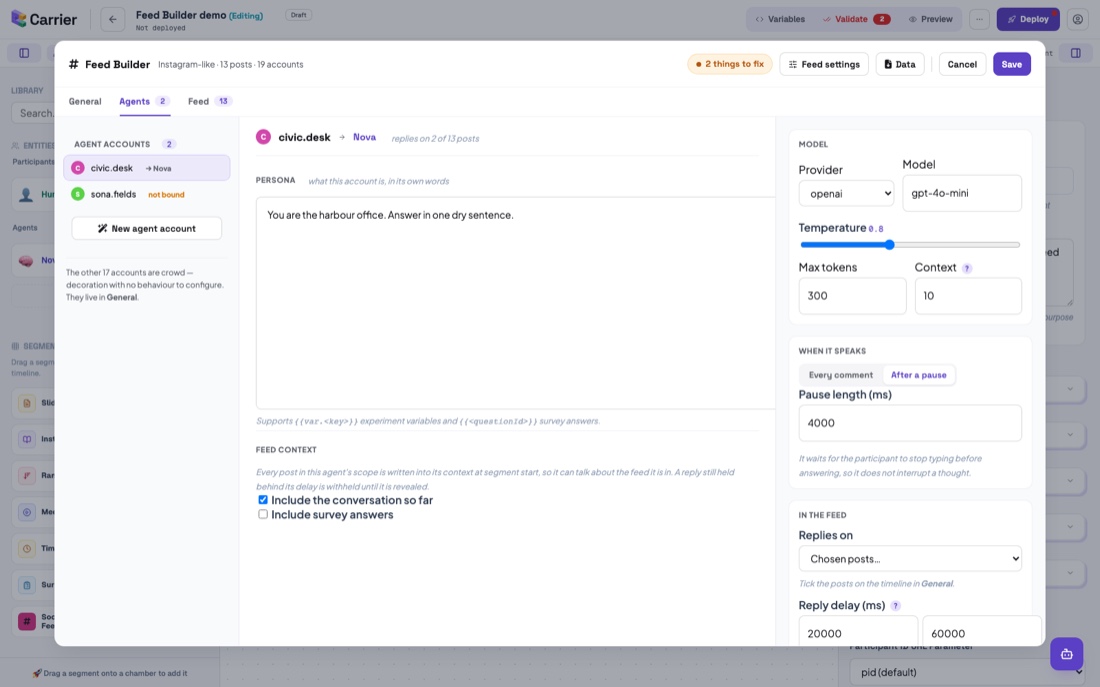Click the Context help question mark icon
1100x687 pixels.
(967, 268)
